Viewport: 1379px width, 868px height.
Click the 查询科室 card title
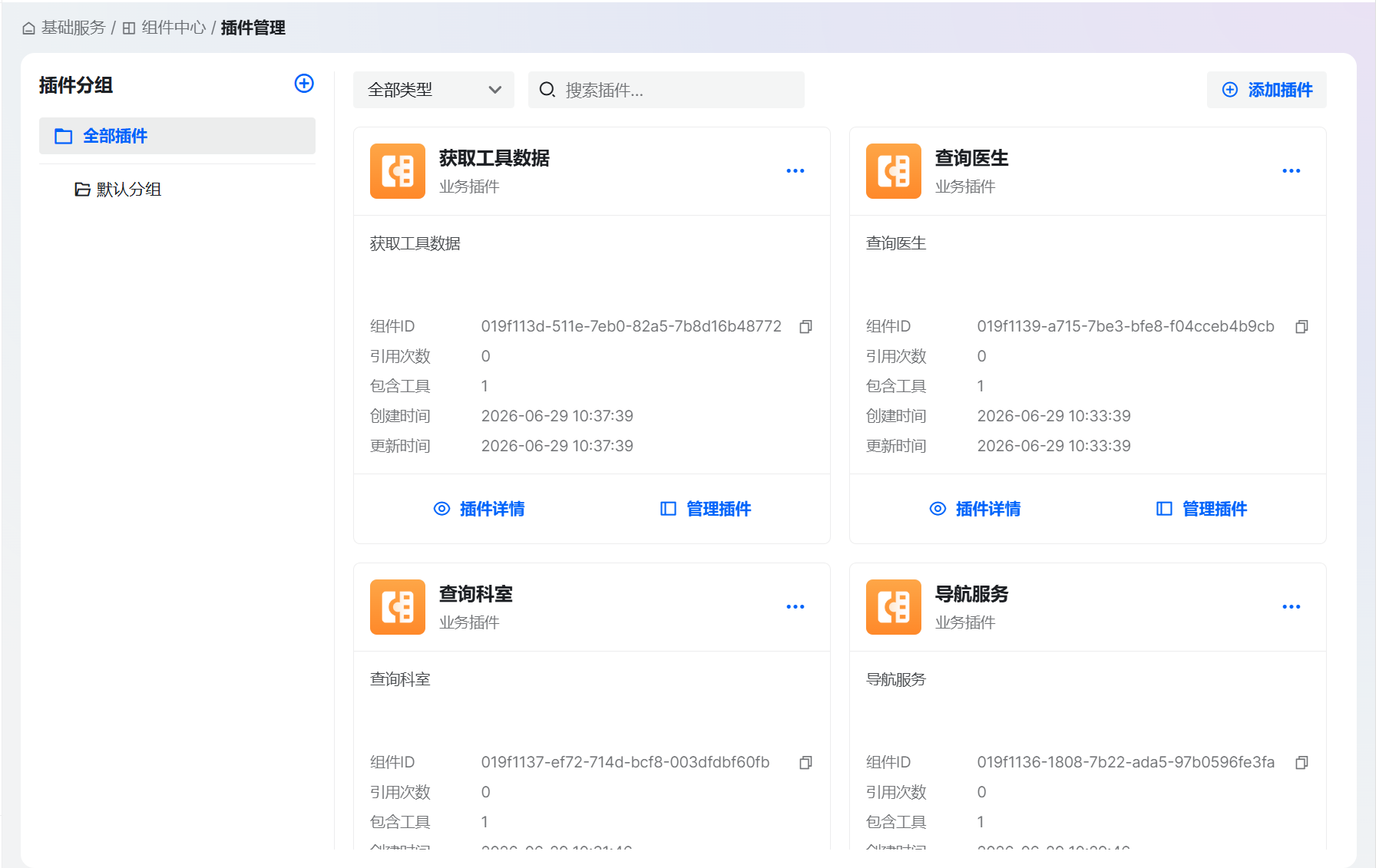[x=475, y=594]
